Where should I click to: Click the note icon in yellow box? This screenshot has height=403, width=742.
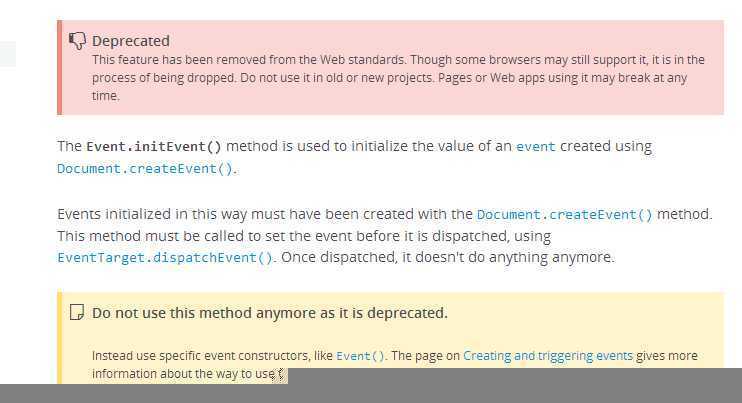click(77, 313)
